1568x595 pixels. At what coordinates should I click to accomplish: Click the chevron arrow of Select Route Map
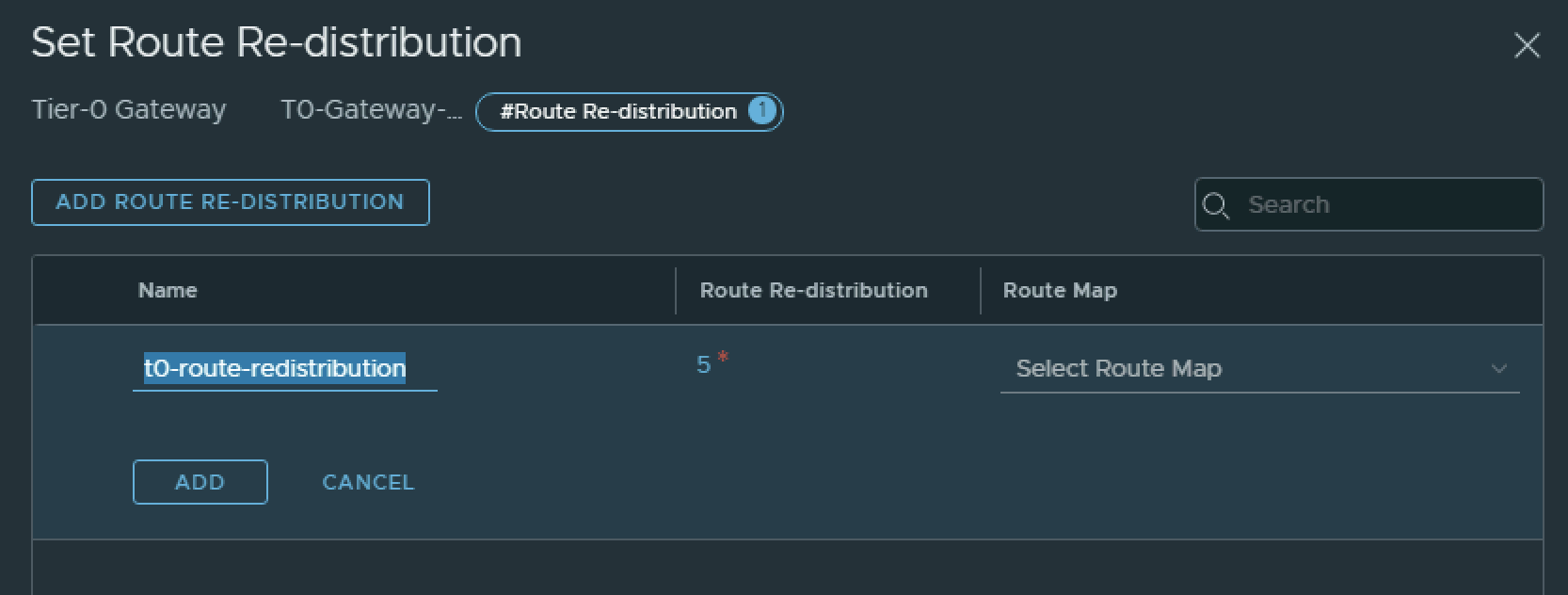pos(1499,369)
